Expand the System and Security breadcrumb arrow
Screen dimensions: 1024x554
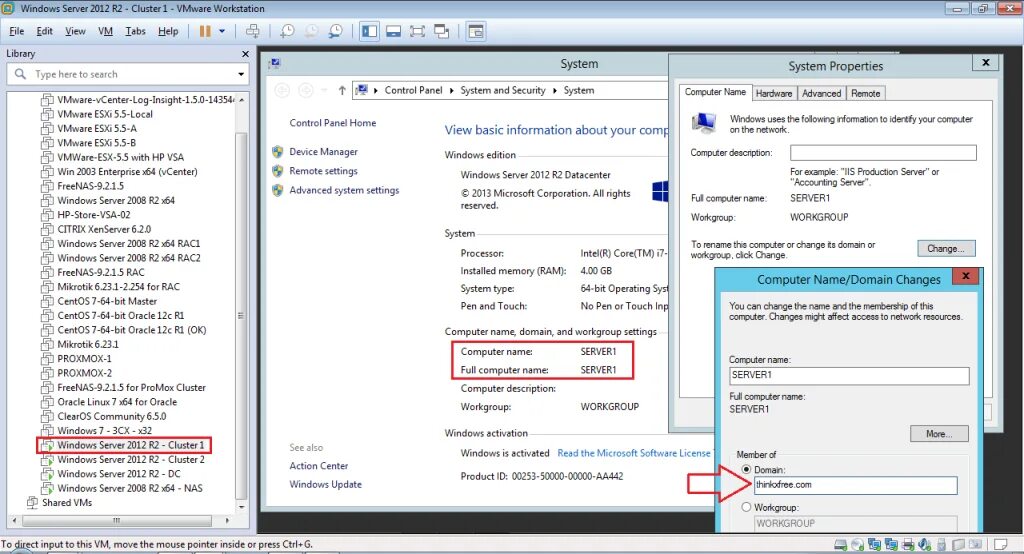click(x=554, y=91)
